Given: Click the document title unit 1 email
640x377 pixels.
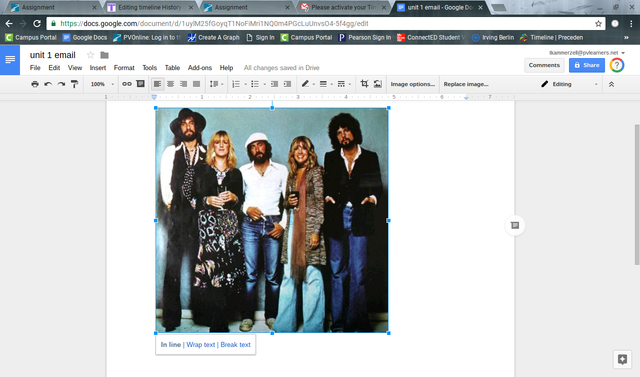Looking at the screenshot, I should click(53, 55).
